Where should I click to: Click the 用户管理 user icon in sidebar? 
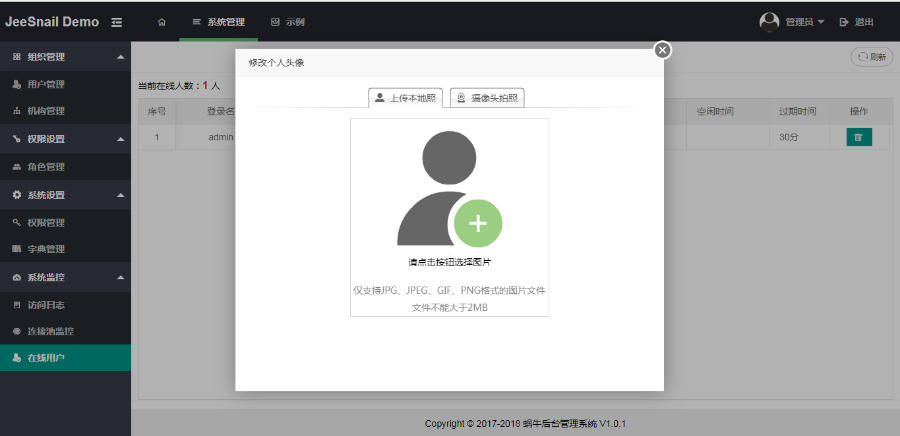[x=17, y=84]
